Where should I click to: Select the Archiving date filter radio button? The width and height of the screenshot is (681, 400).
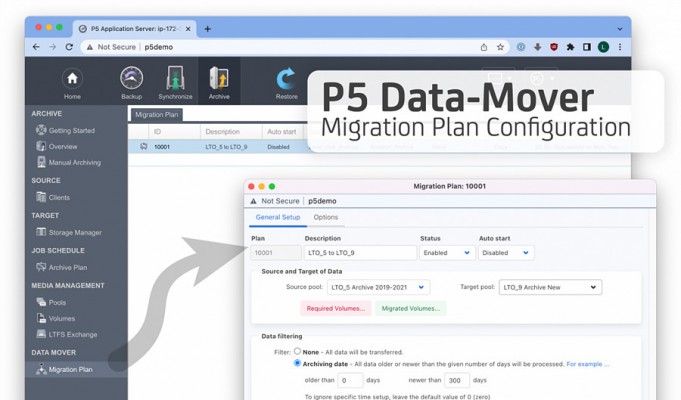[297, 363]
